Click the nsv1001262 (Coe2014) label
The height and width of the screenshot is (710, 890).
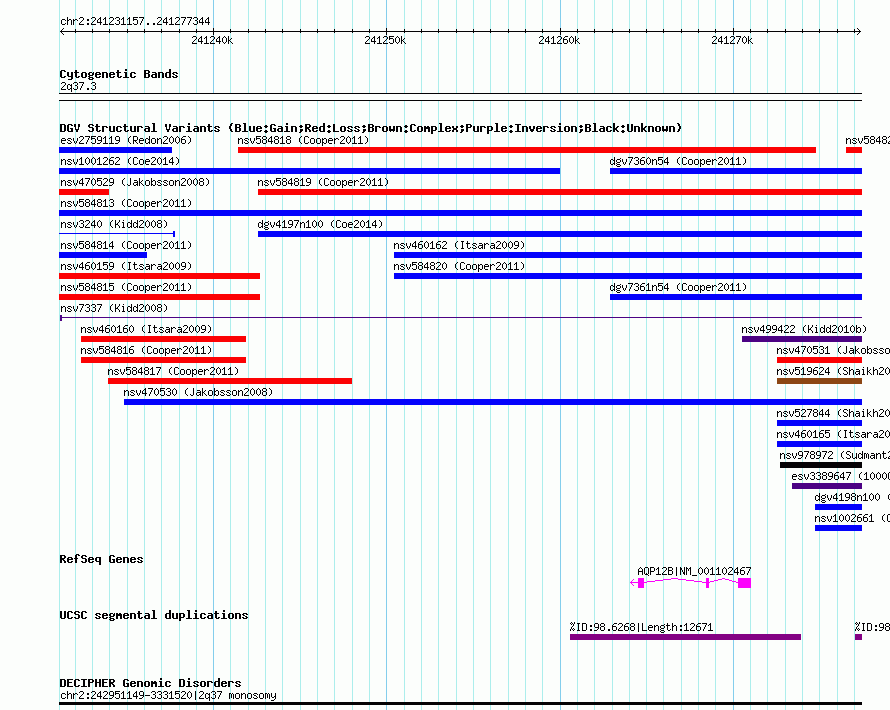(x=120, y=161)
